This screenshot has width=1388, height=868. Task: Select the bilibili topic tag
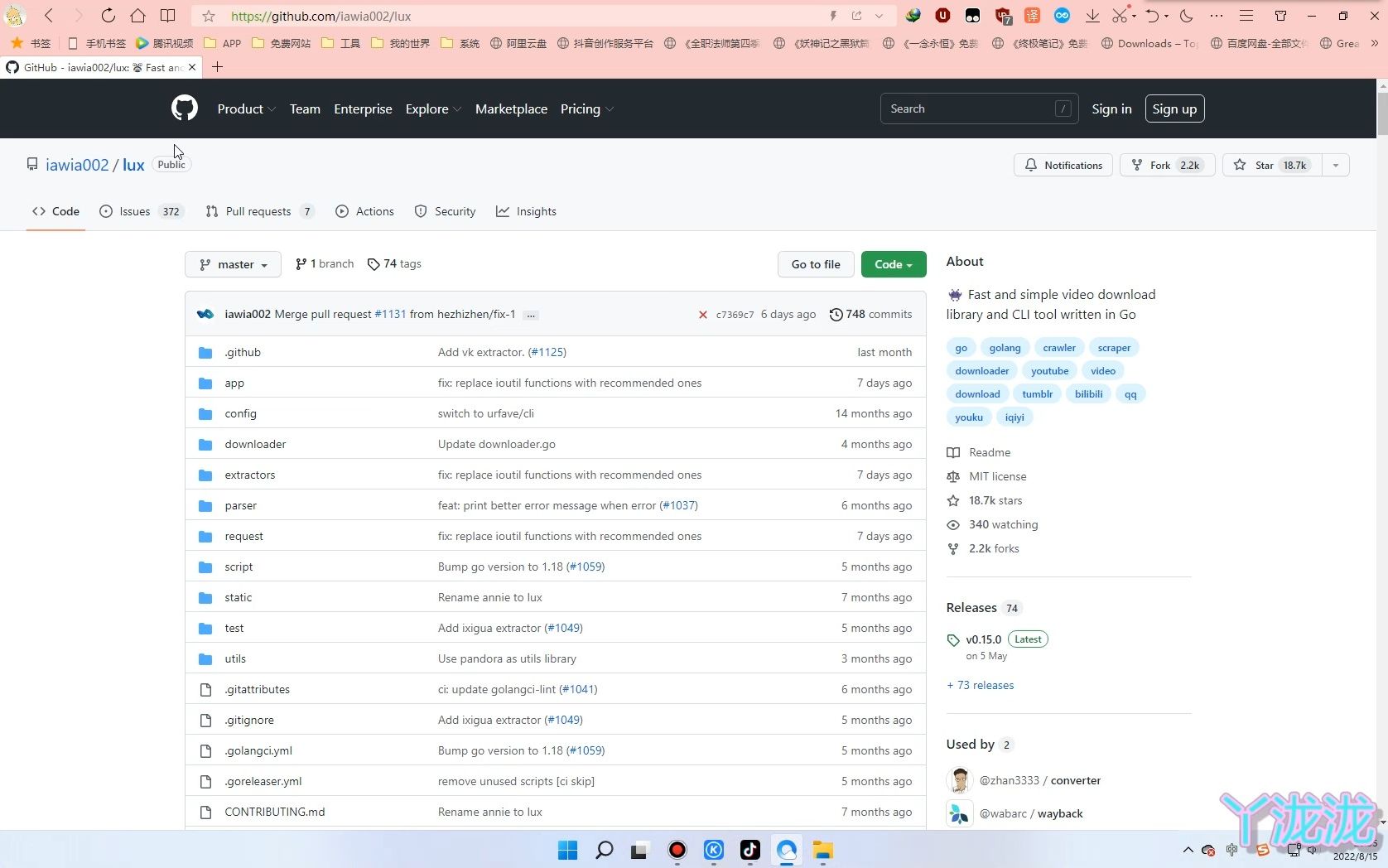coord(1088,394)
